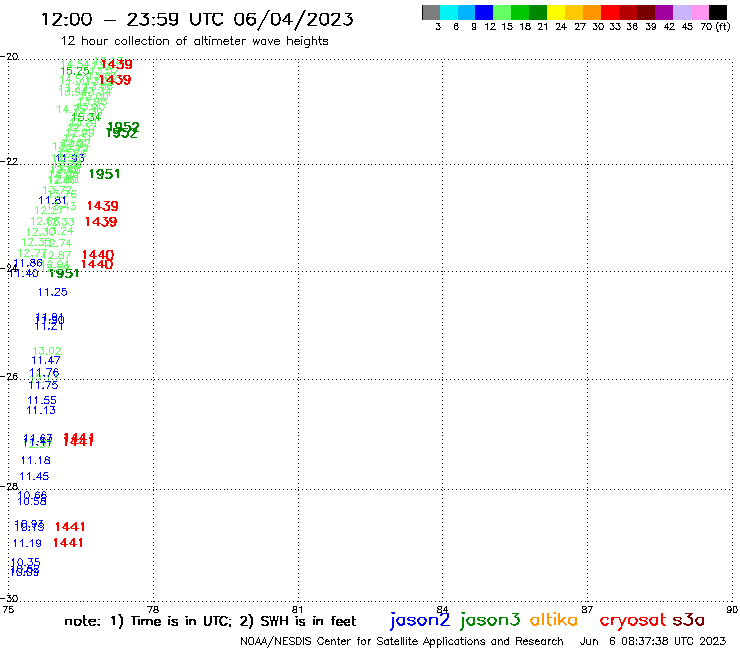Click the jason2 satellite label
The height and width of the screenshot is (650, 740).
[x=420, y=620]
